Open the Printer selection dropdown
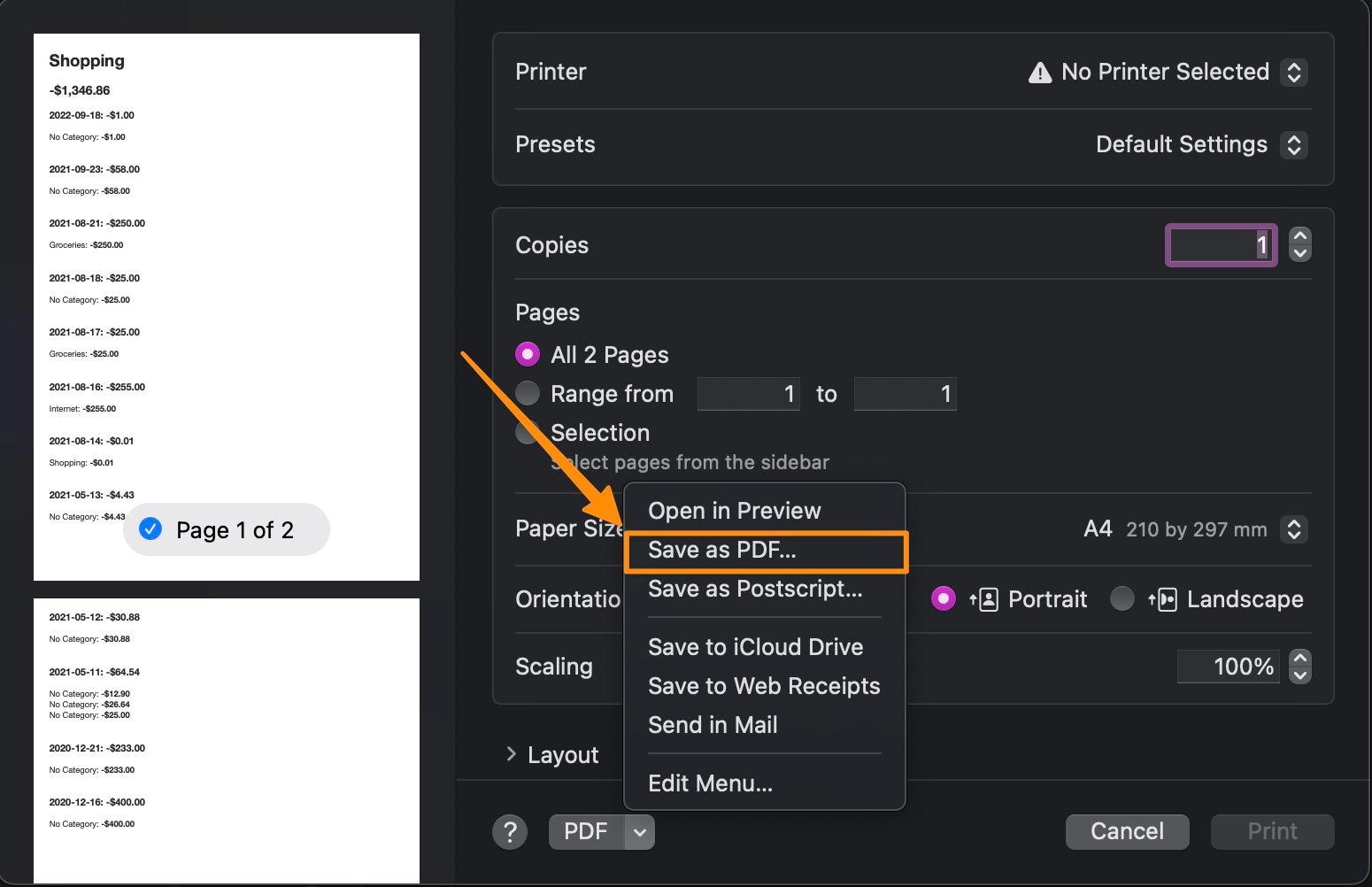 point(1293,73)
